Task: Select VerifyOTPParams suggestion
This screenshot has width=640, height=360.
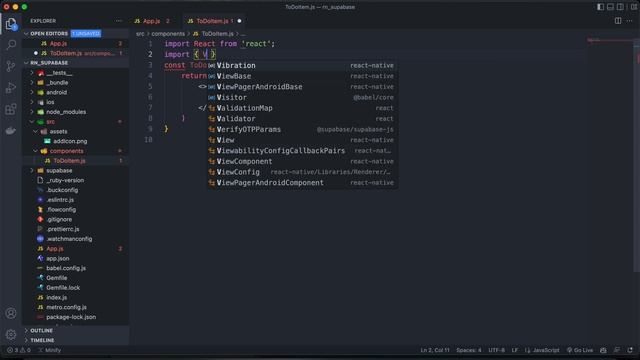Action: pyautogui.click(x=302, y=129)
